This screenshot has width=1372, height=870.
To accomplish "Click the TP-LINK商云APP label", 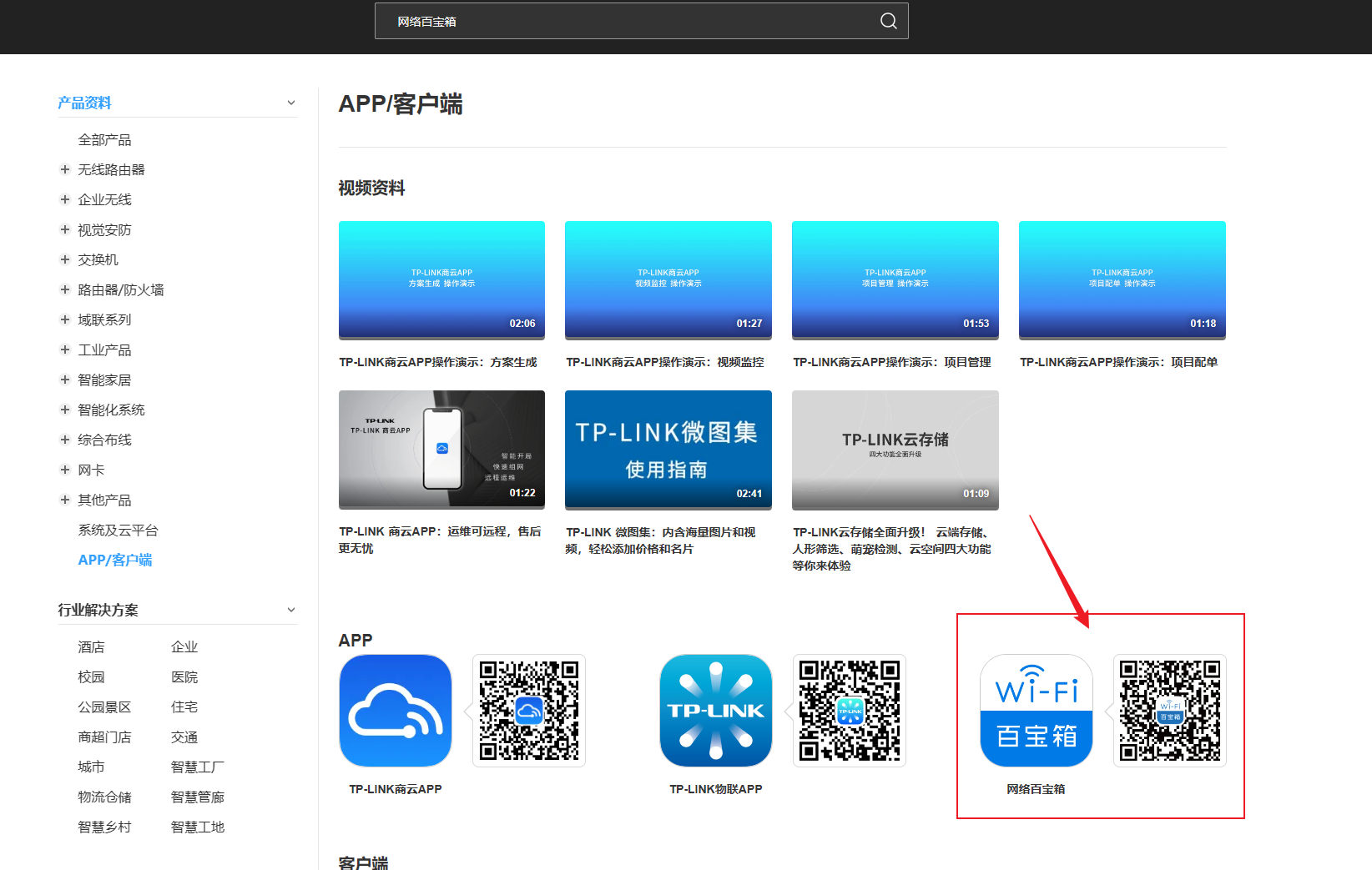I will click(396, 789).
